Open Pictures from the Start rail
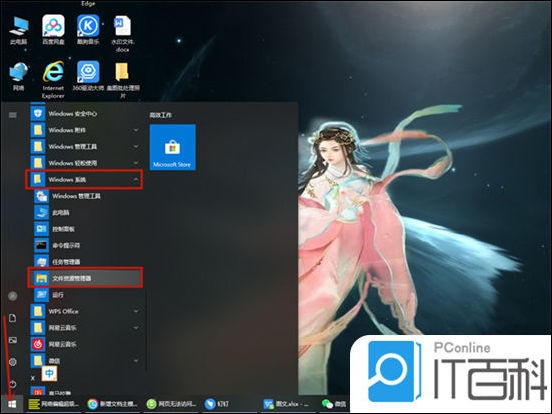This screenshot has width=552, height=414. tap(13, 340)
